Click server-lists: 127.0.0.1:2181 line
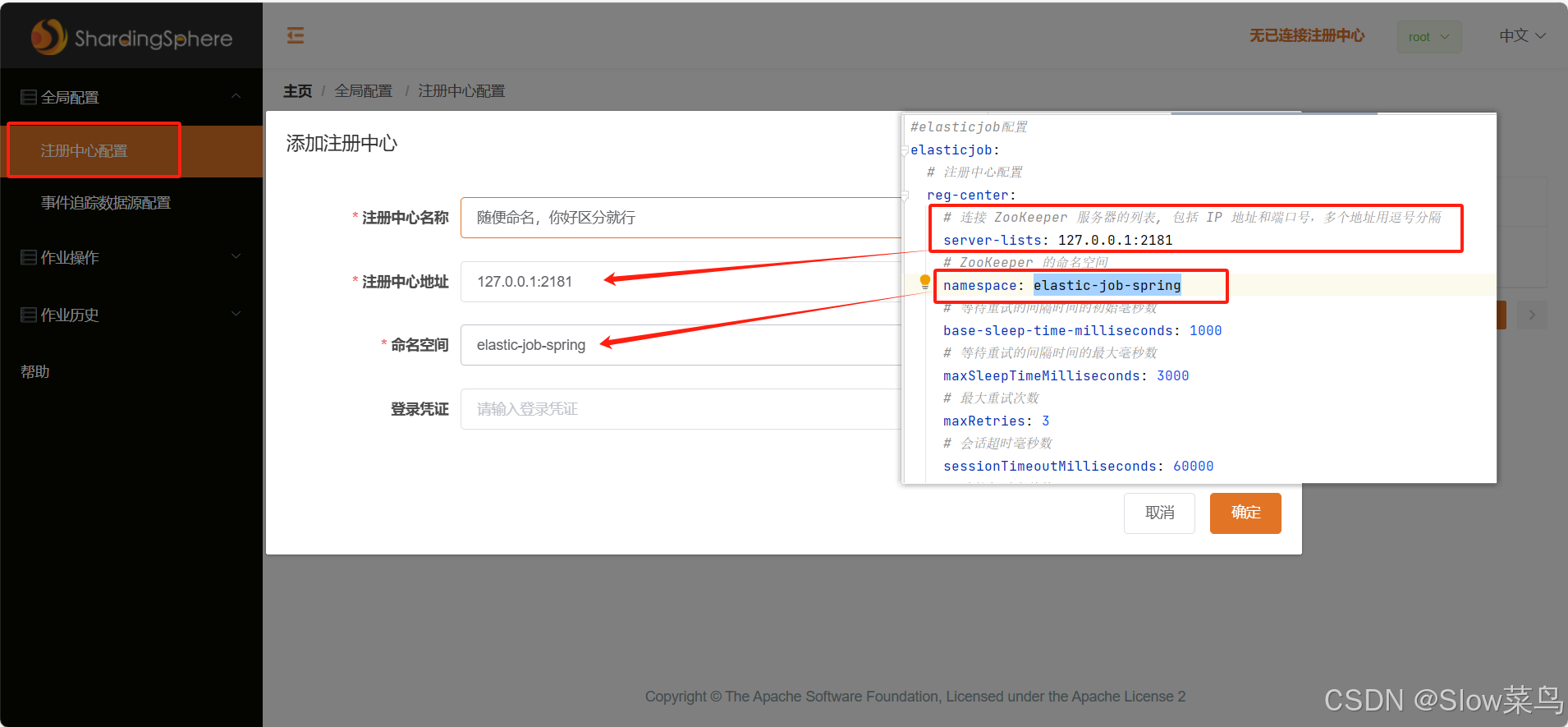Image resolution: width=1568 pixels, height=727 pixels. 1057,240
